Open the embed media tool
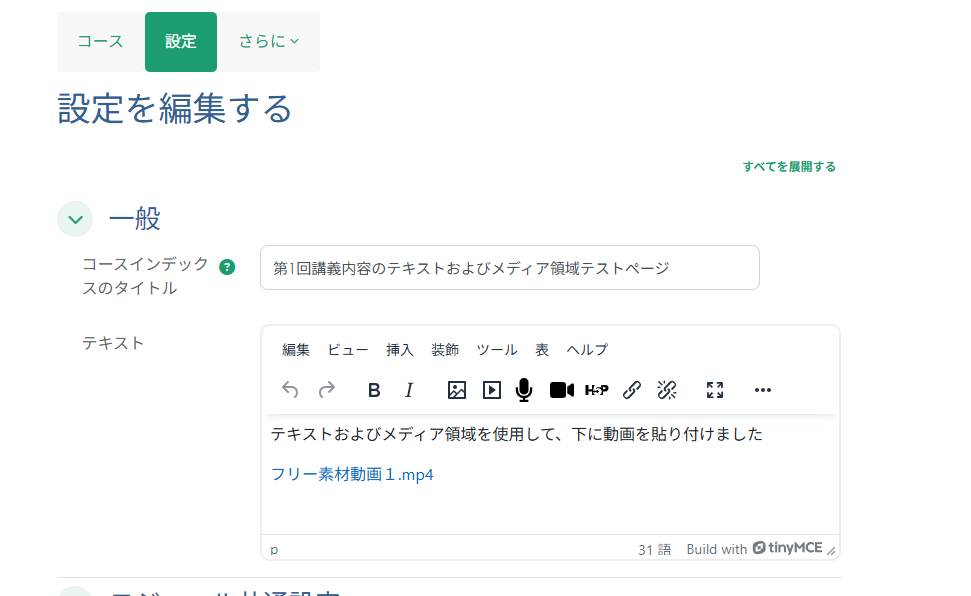Viewport: 971px width, 596px height. pos(491,390)
